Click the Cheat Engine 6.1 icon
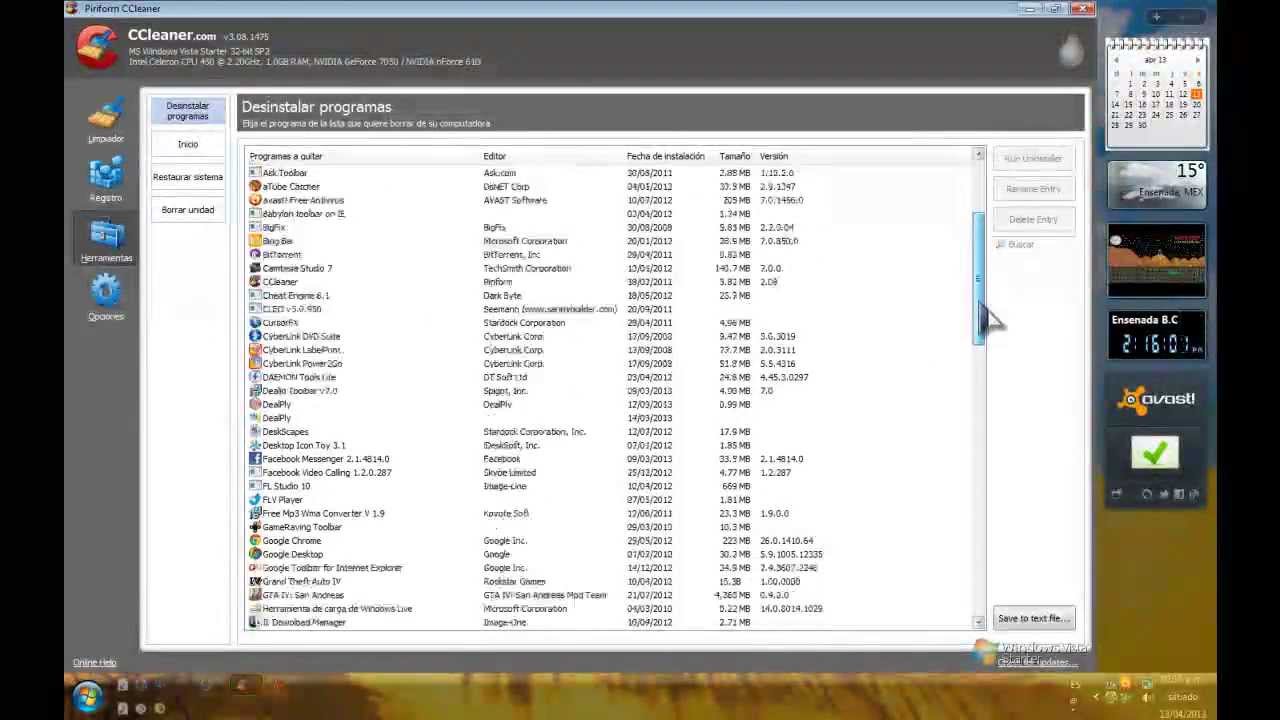This screenshot has width=1280, height=720. click(255, 295)
